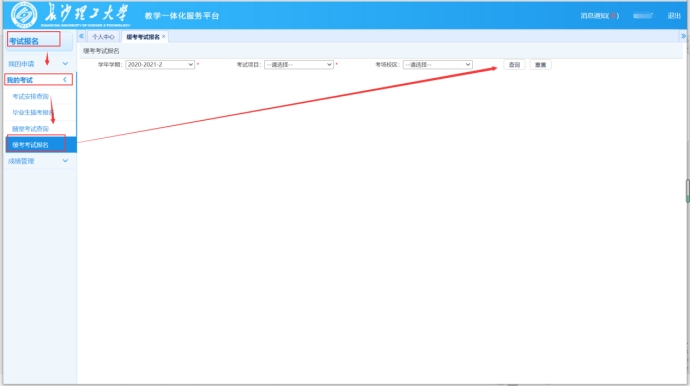Click the right-side vertical scrollbar thumb
The image size is (691, 386).
[x=687, y=191]
